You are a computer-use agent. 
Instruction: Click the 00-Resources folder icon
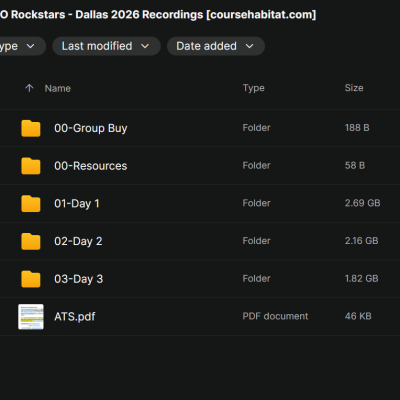[31, 166]
